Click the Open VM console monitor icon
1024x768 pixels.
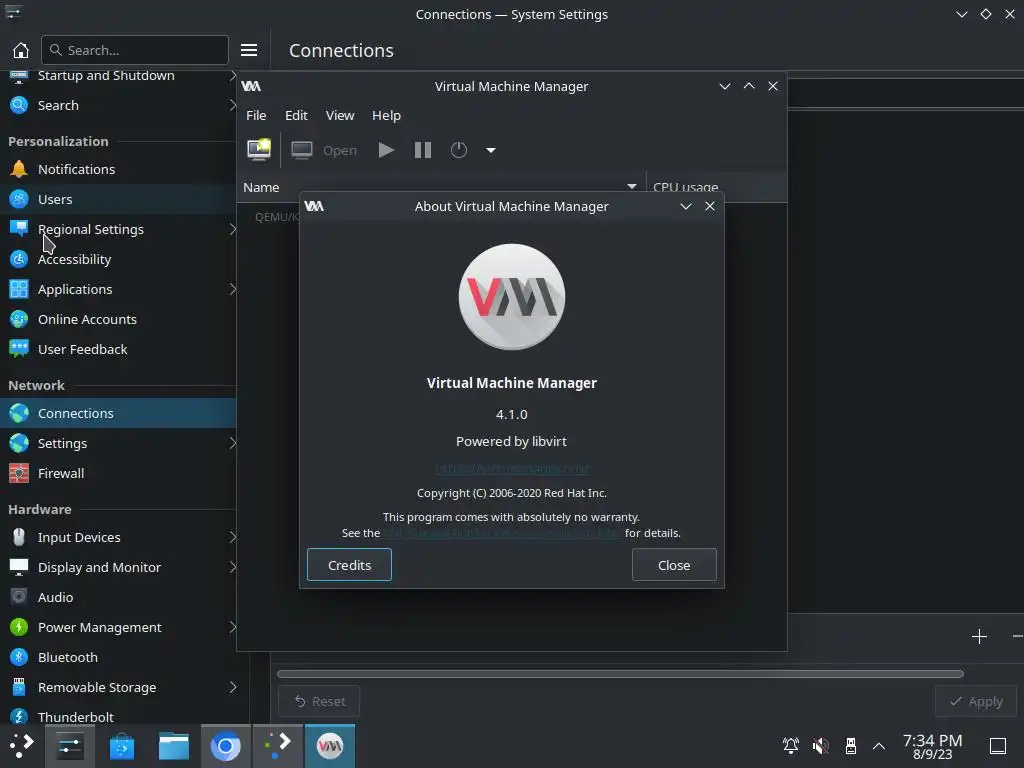click(302, 150)
